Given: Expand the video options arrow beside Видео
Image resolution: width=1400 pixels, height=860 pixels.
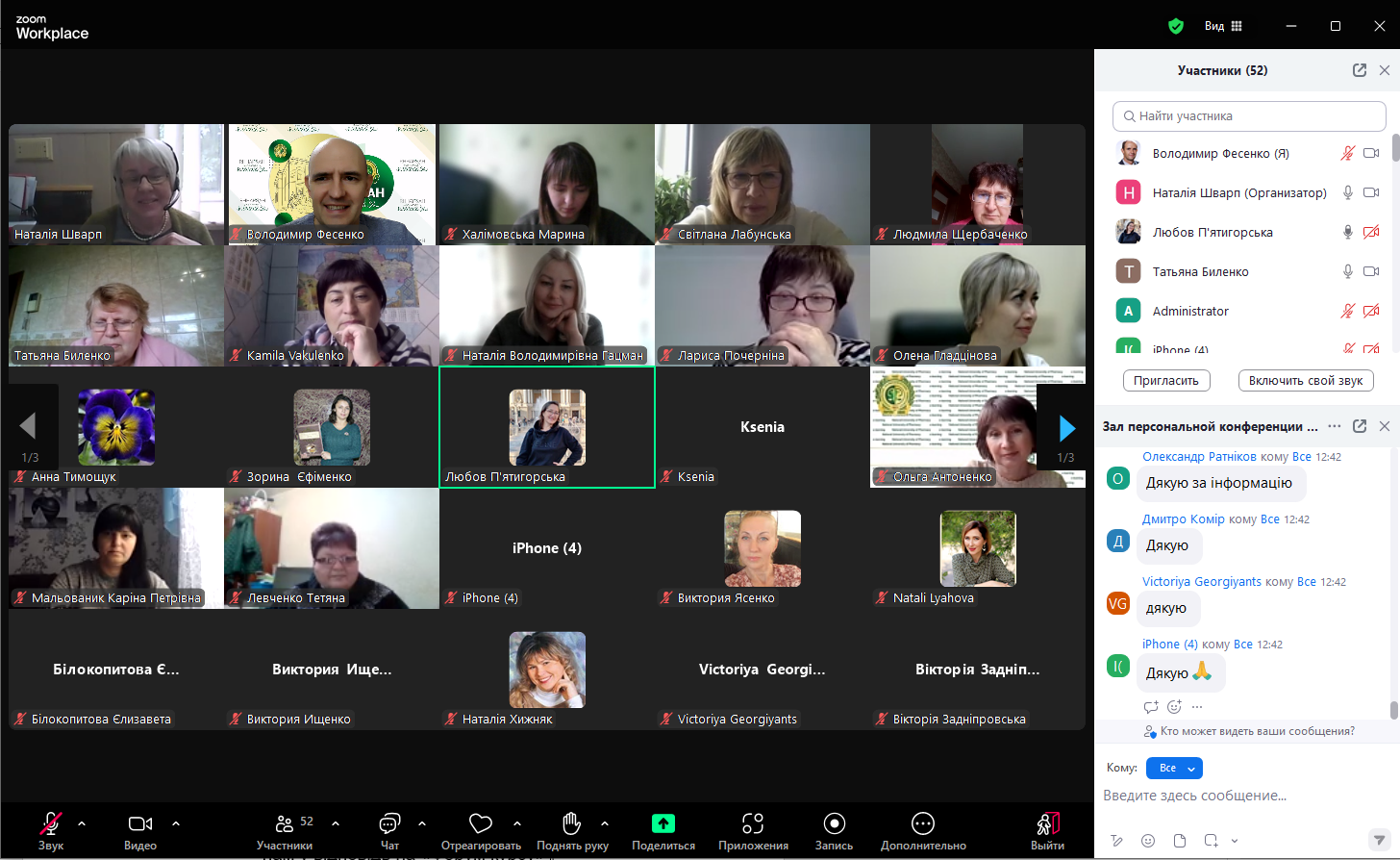Looking at the screenshot, I should (x=176, y=823).
